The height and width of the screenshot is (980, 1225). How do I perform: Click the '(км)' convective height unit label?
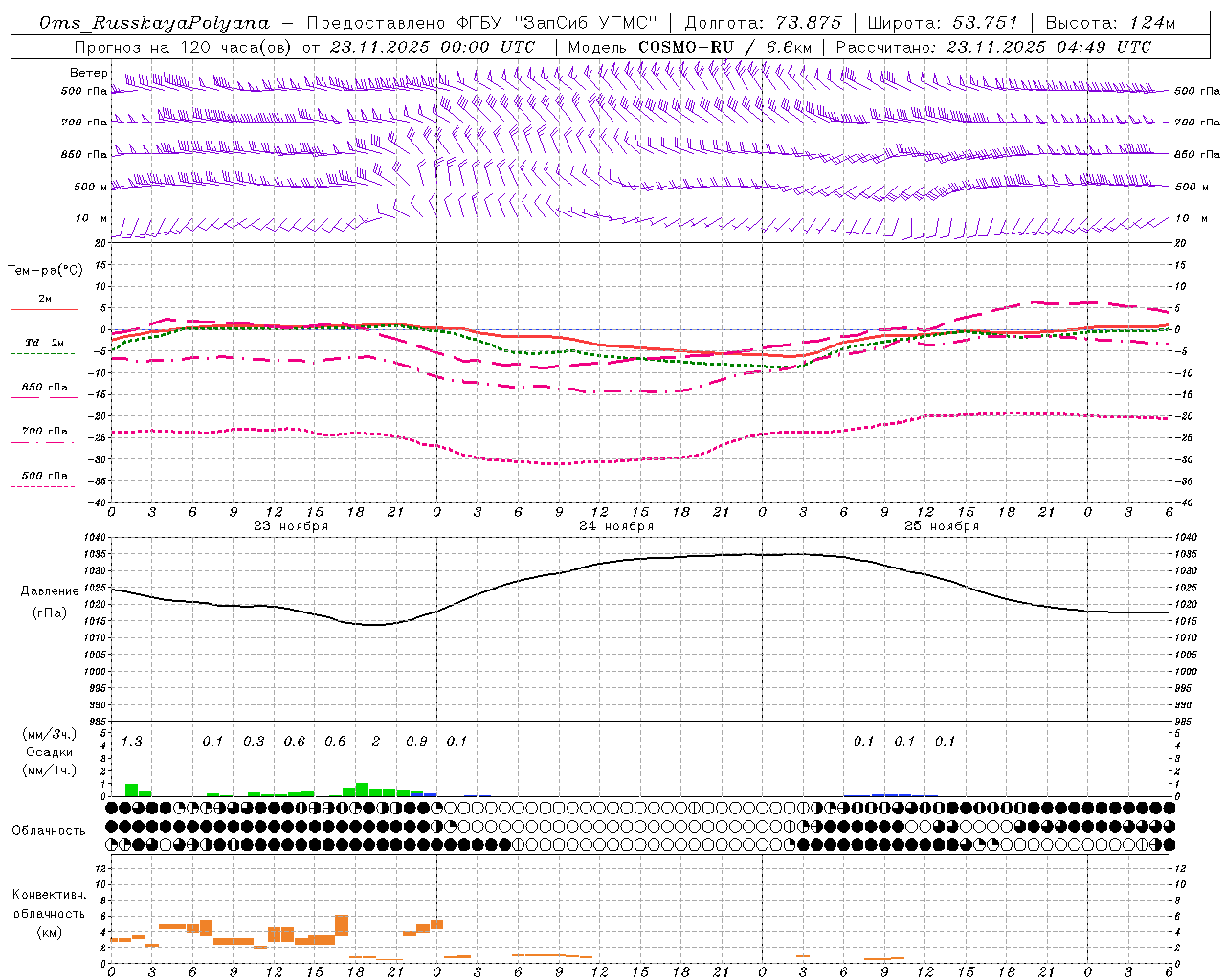point(49,932)
